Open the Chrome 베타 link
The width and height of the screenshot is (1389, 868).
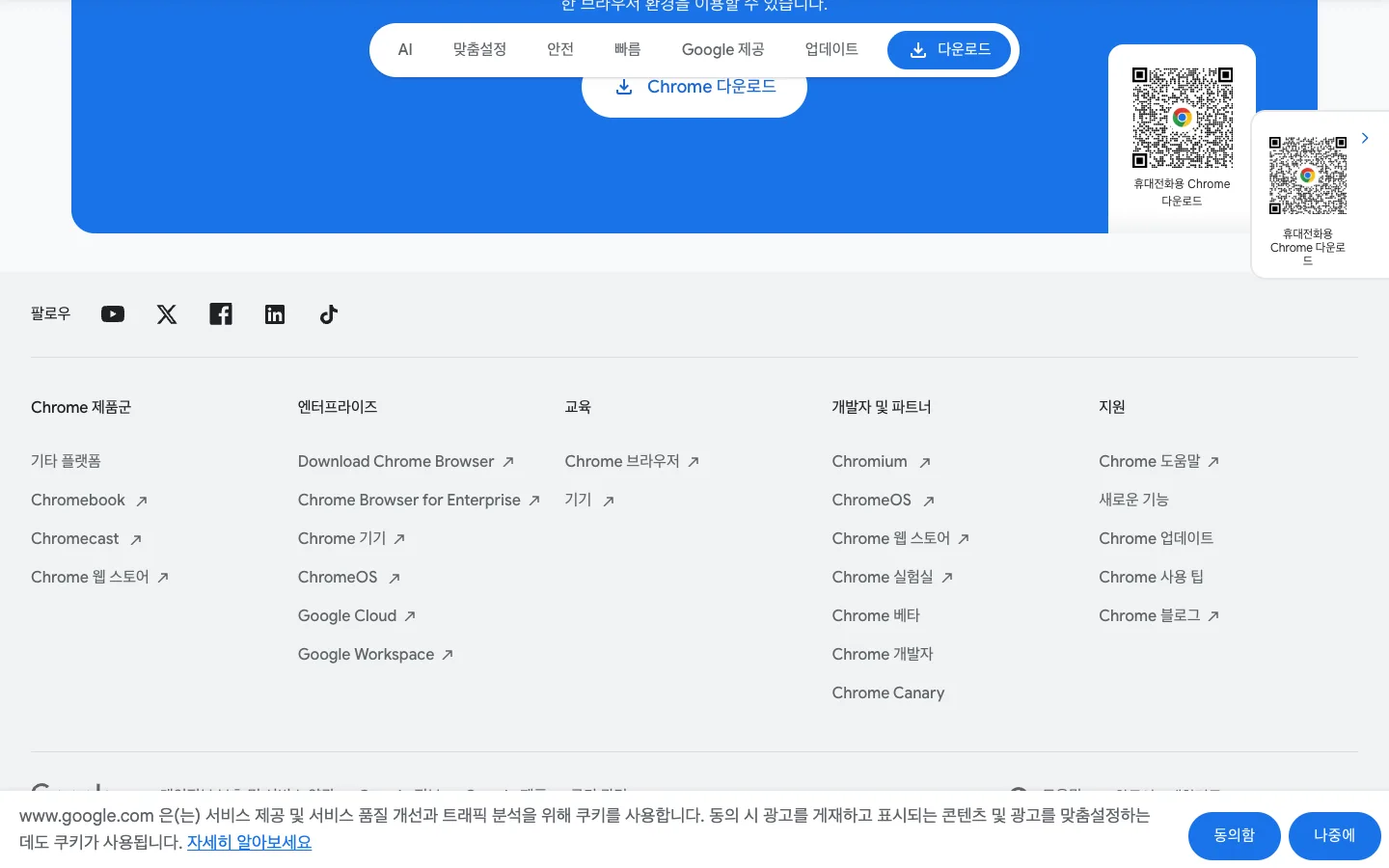pyautogui.click(x=876, y=615)
